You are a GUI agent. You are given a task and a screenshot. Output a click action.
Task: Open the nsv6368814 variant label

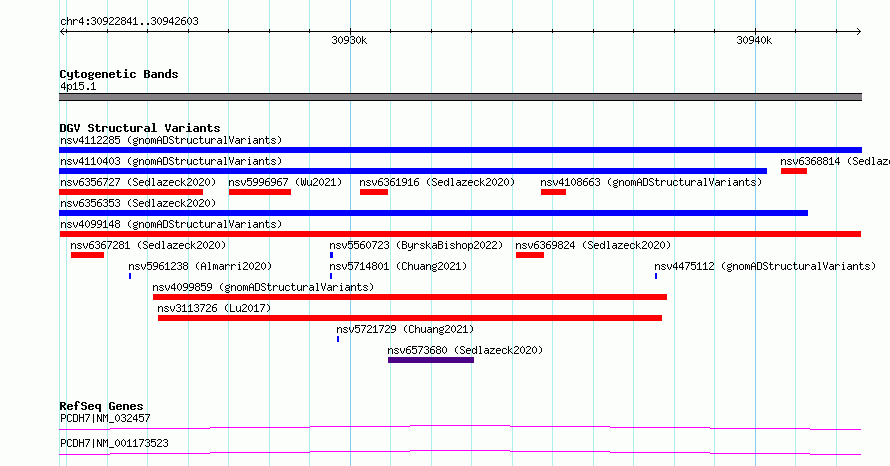point(834,161)
